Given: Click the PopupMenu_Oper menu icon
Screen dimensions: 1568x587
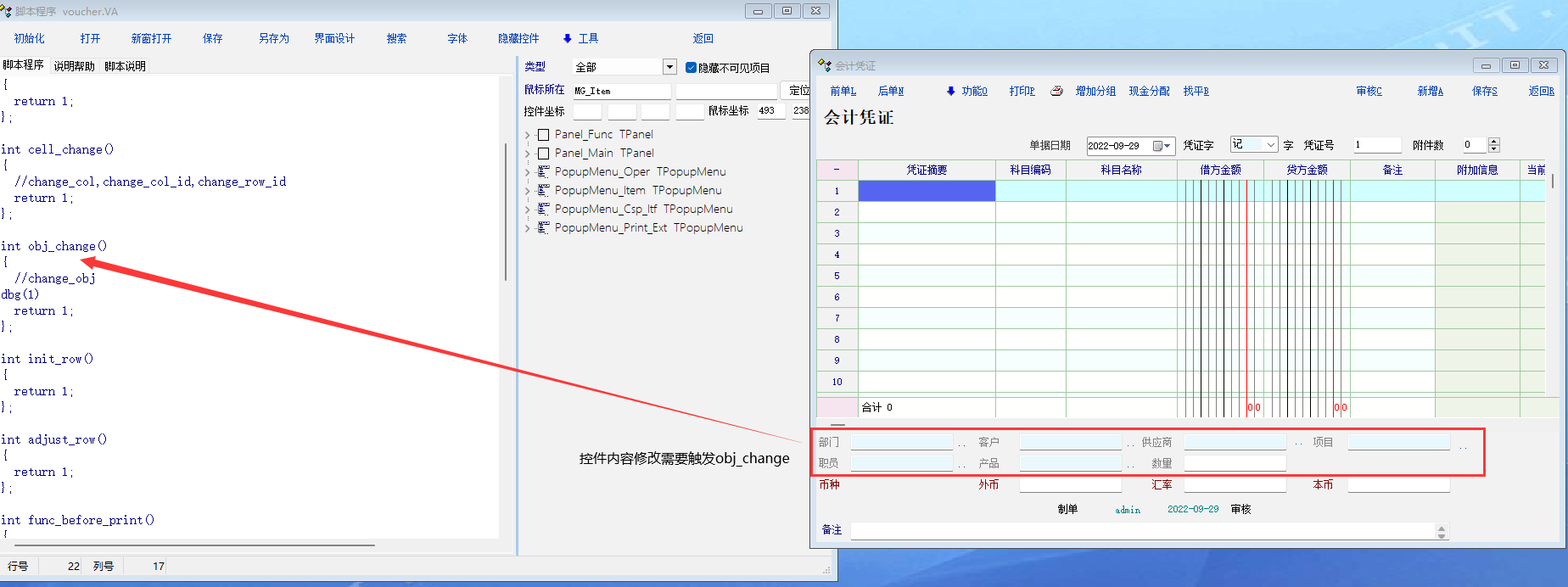Looking at the screenshot, I should point(544,171).
